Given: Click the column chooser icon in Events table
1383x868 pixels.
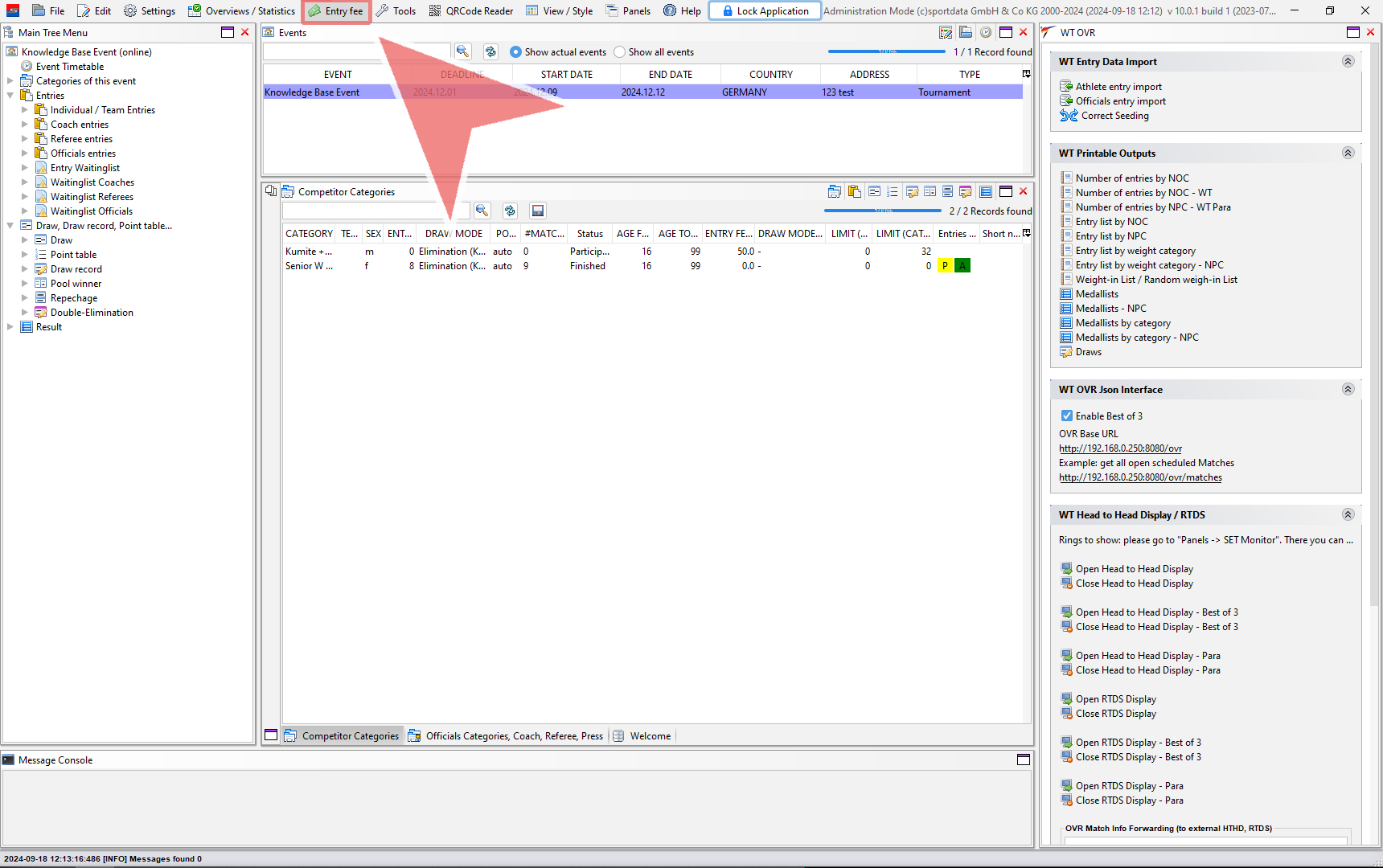Looking at the screenshot, I should coord(1026,74).
